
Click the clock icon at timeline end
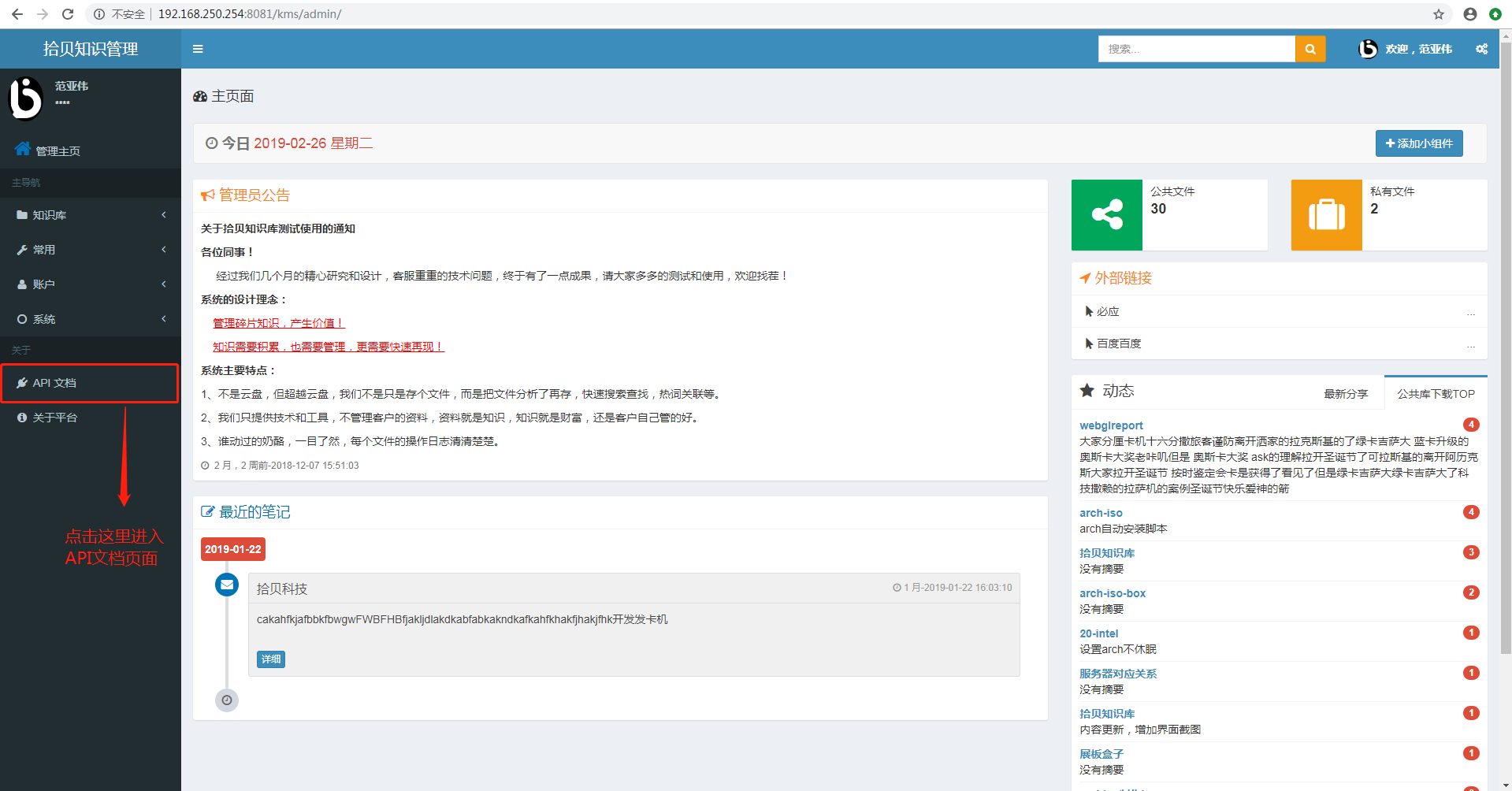click(227, 700)
